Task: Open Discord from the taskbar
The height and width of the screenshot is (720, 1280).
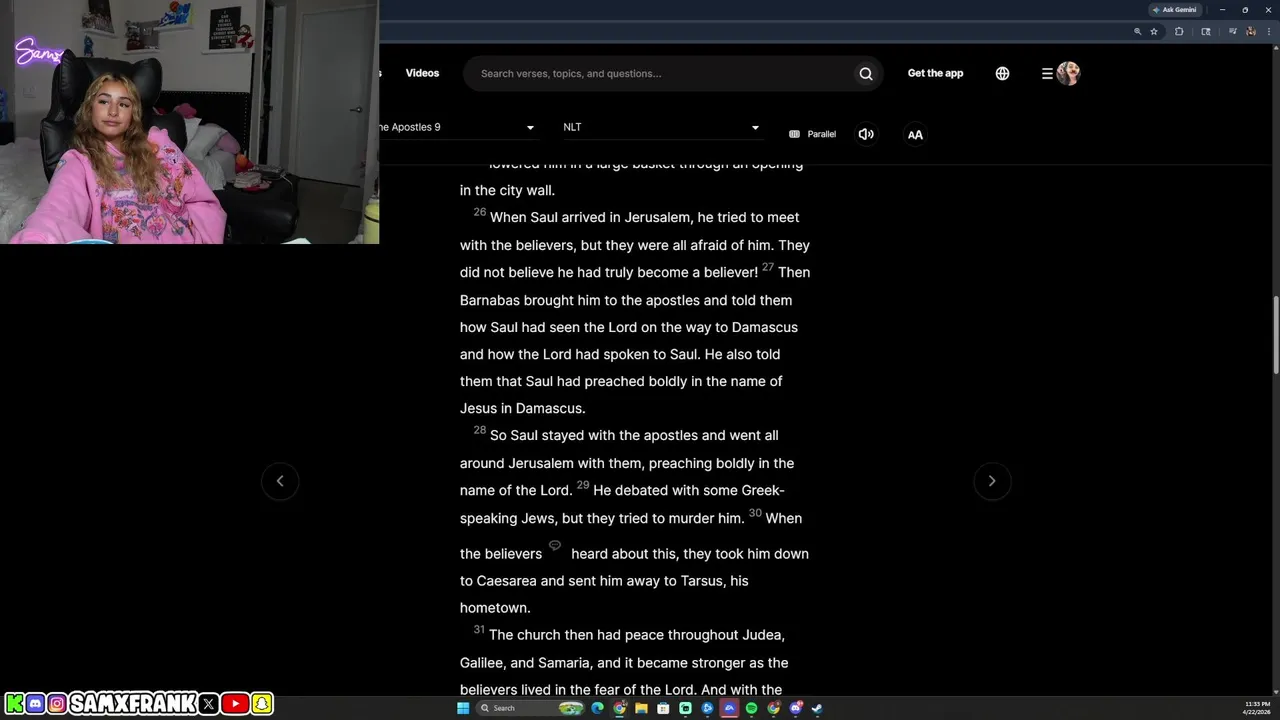Action: pyautogui.click(x=795, y=708)
